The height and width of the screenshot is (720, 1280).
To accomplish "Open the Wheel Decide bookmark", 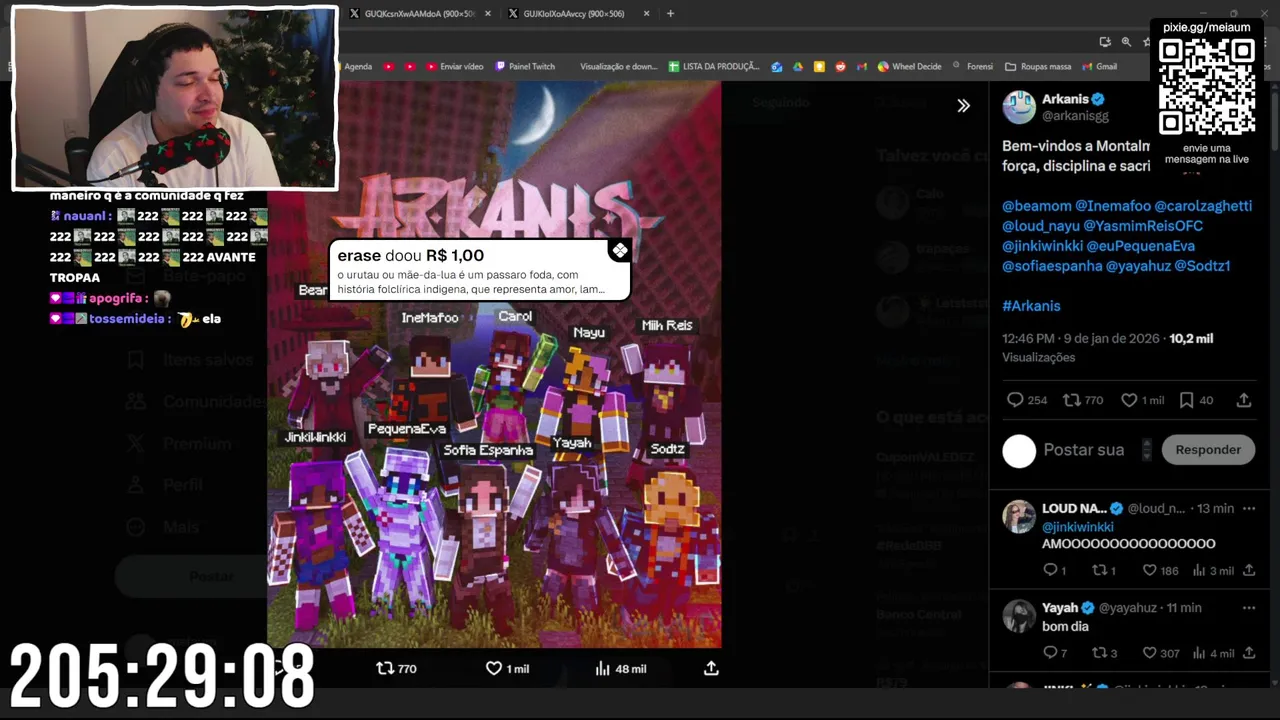I will click(x=909, y=67).
